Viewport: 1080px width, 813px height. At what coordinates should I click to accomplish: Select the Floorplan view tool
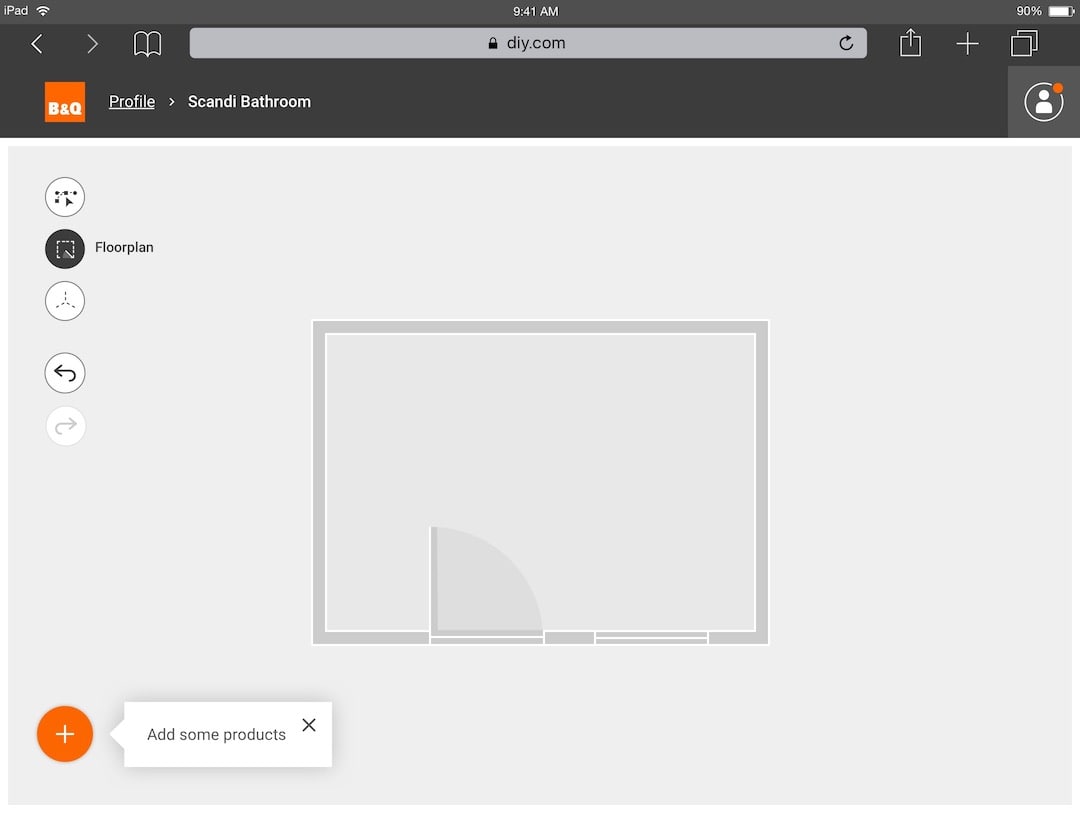tap(65, 249)
